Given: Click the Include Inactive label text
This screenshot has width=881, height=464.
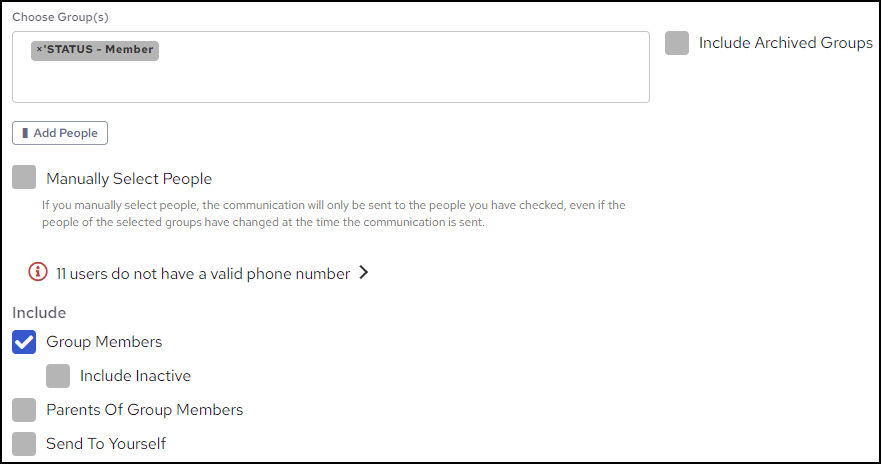Looking at the screenshot, I should [x=135, y=376].
